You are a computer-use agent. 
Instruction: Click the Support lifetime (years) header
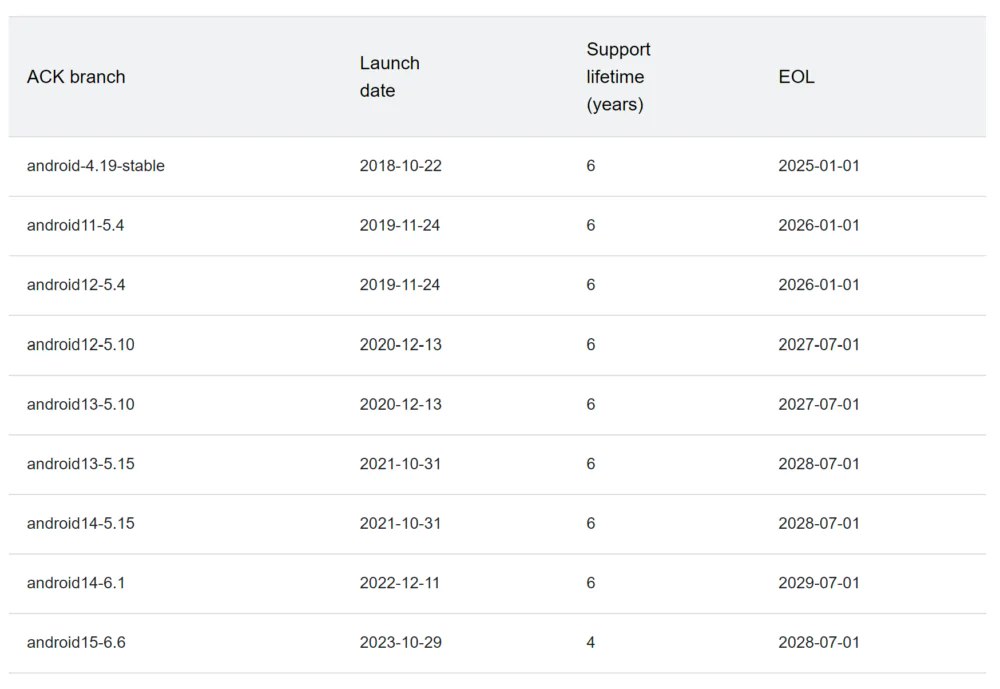point(618,77)
